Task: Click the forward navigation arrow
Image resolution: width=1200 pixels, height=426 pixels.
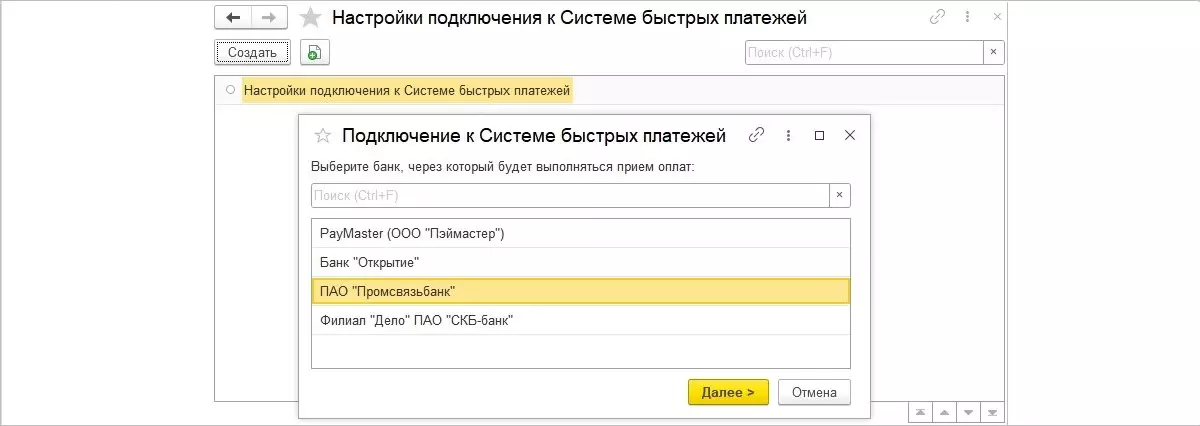Action: tap(269, 17)
